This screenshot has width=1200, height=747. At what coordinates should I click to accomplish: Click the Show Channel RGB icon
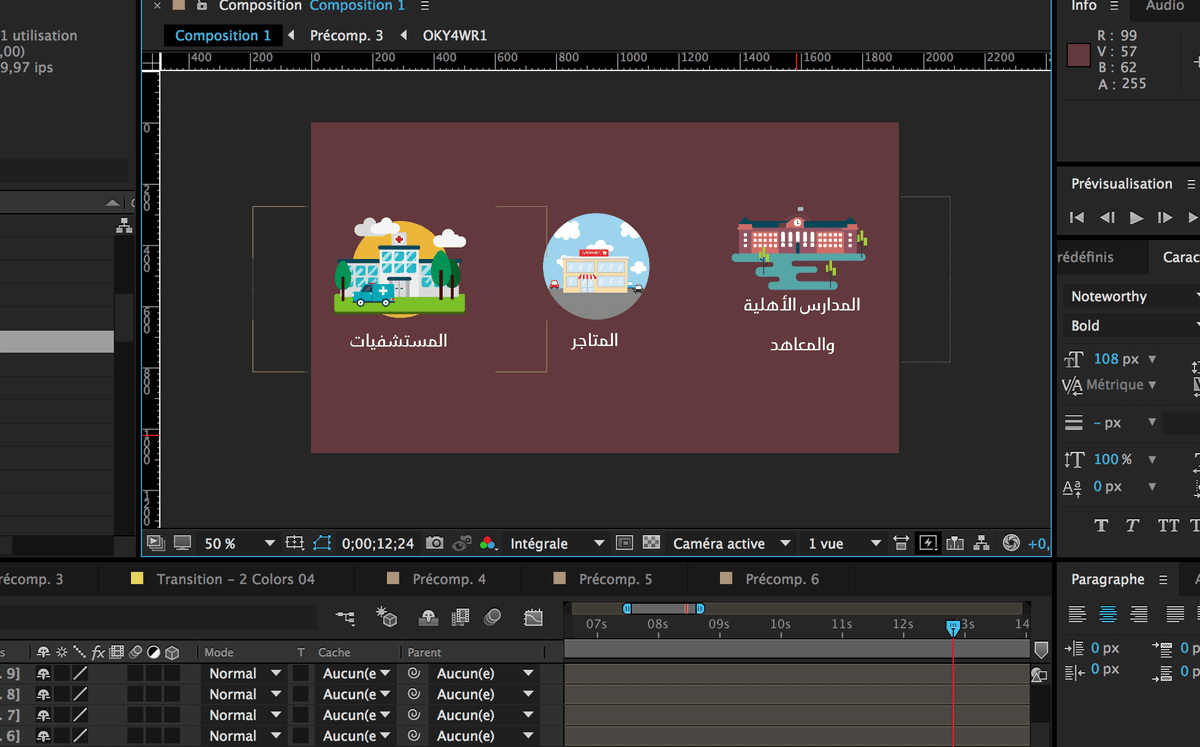(x=488, y=543)
